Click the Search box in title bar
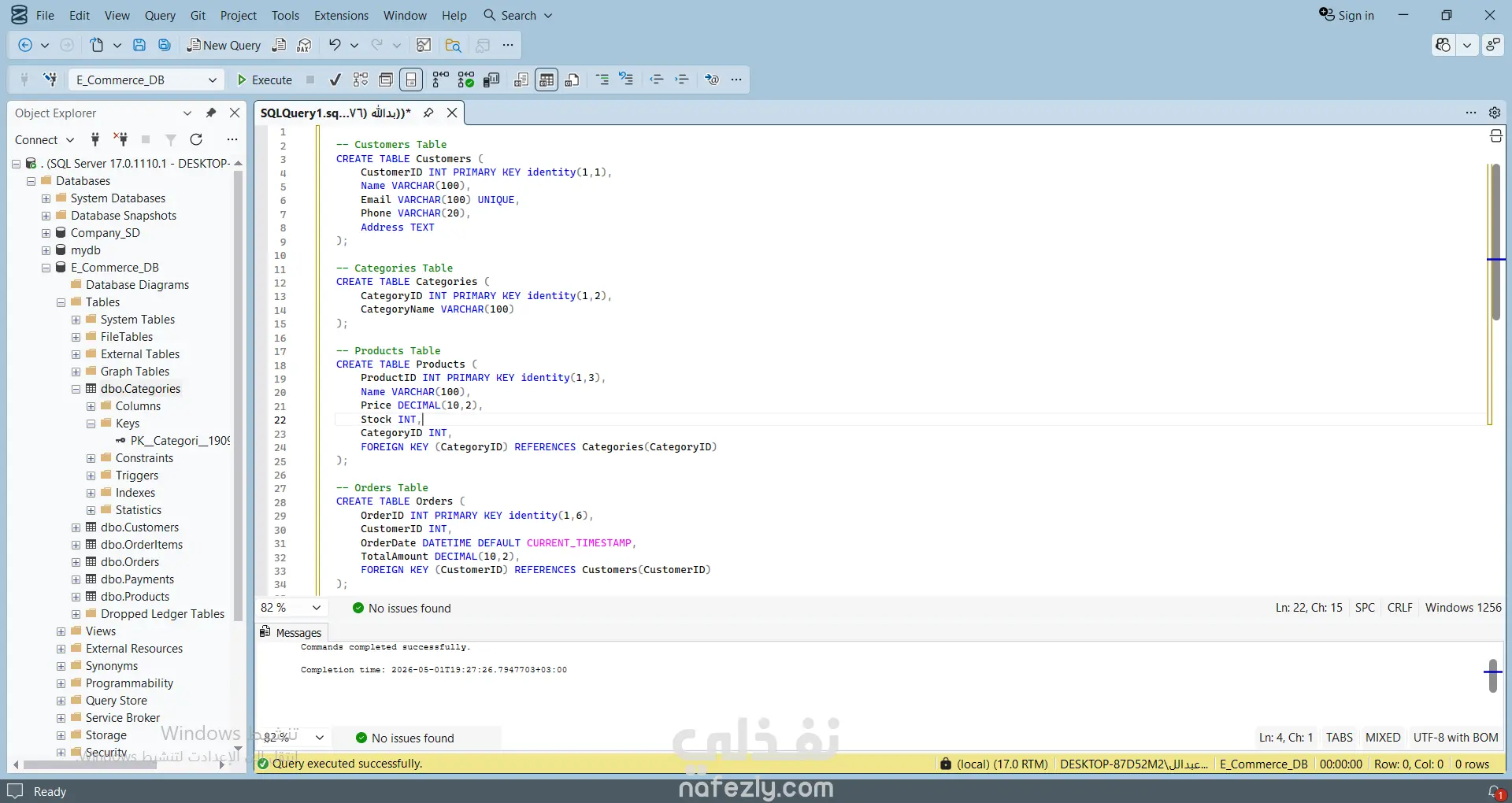Image resolution: width=1512 pixels, height=803 pixels. coord(518,15)
